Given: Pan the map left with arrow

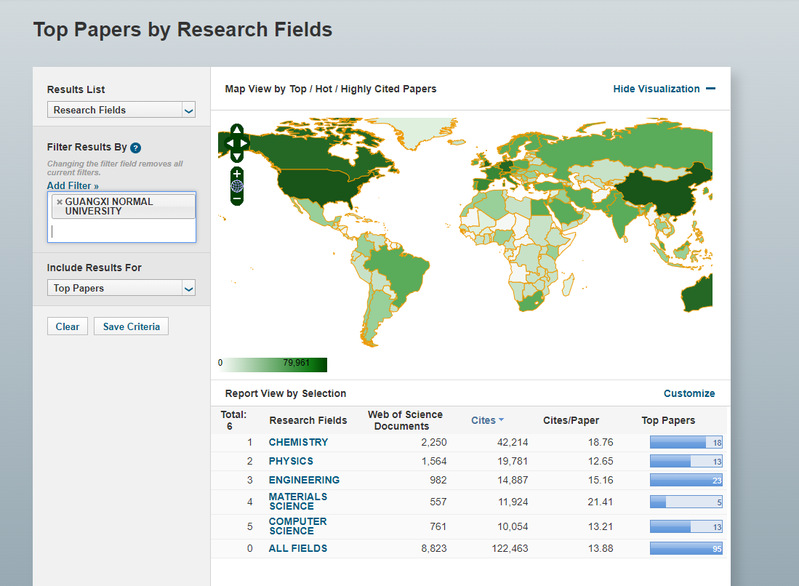Looking at the screenshot, I should pos(229,144).
